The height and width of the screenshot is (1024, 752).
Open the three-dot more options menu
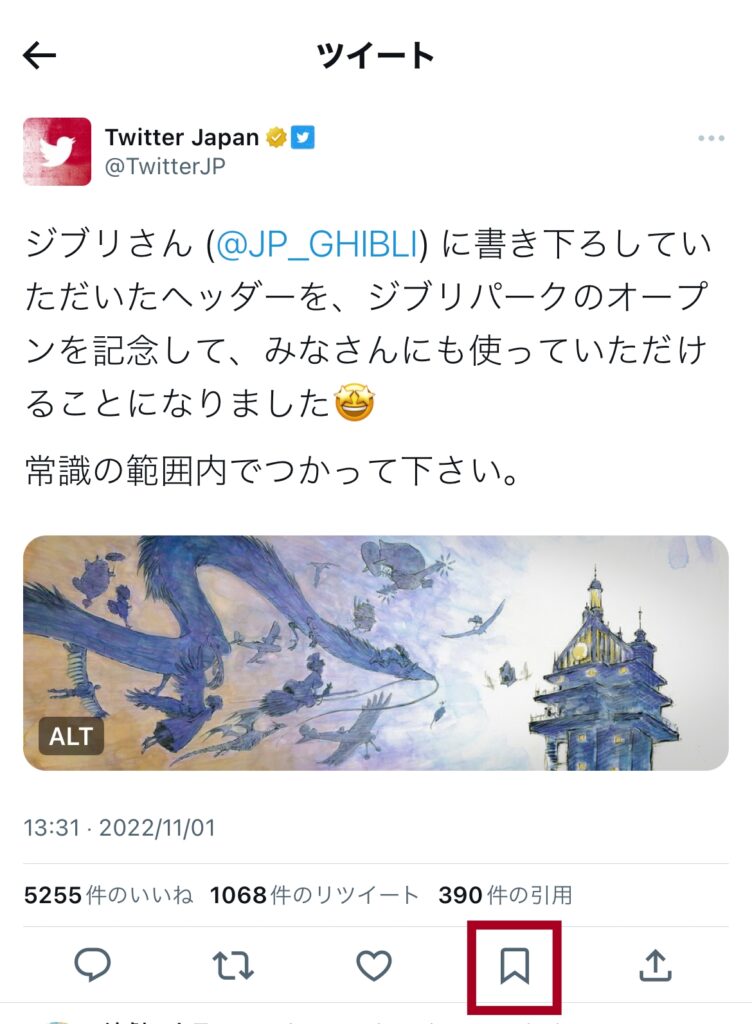tap(711, 138)
